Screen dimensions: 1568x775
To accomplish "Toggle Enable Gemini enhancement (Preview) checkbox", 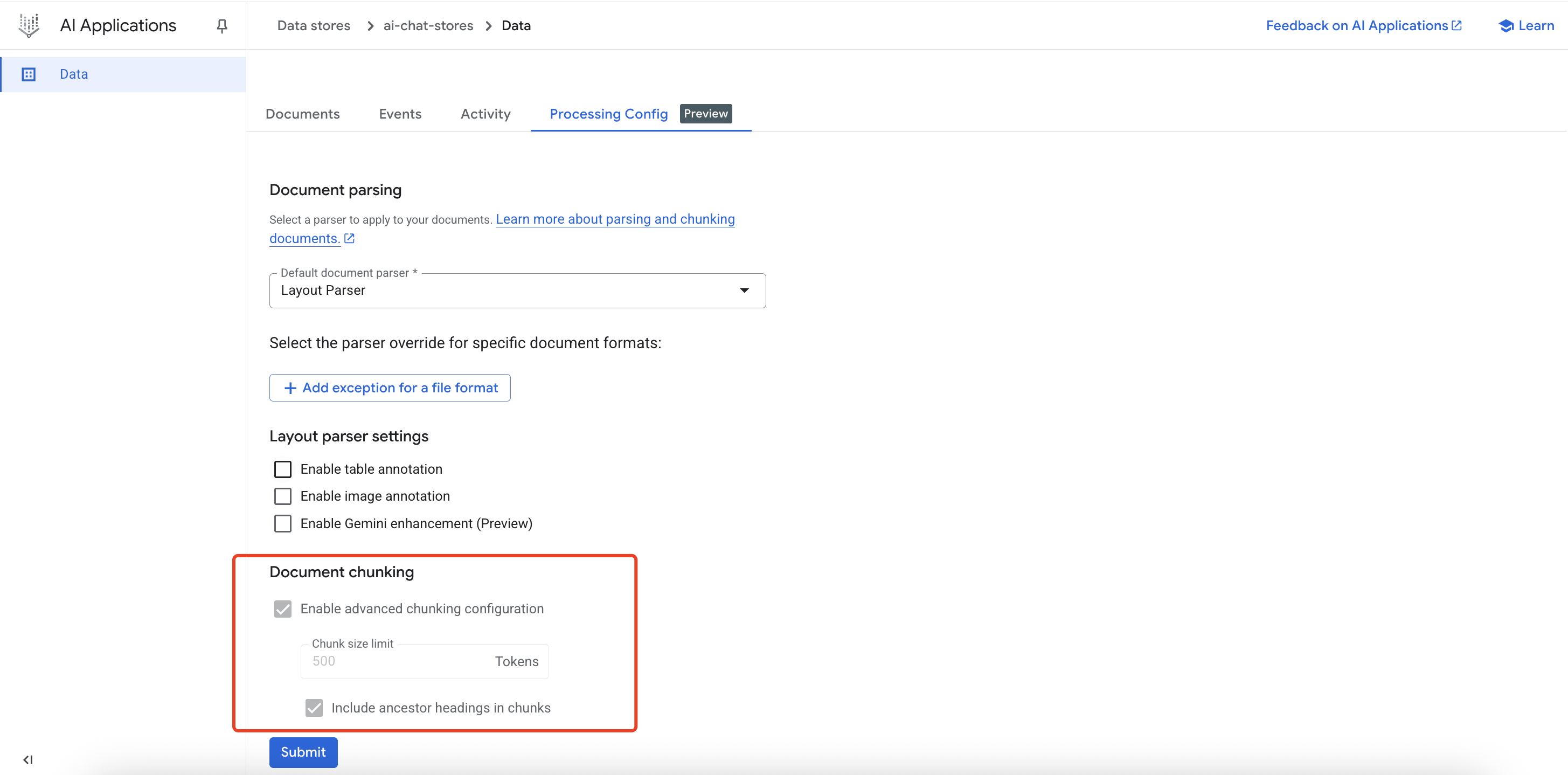I will tap(282, 523).
